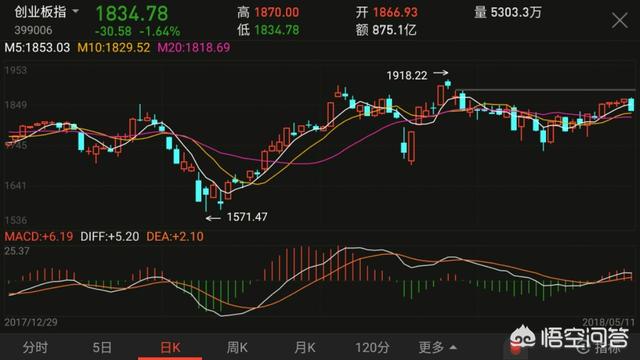Screen dimensions: 640x360
Task: Click the M10:1829.52 moving average label
Action: tap(113, 48)
